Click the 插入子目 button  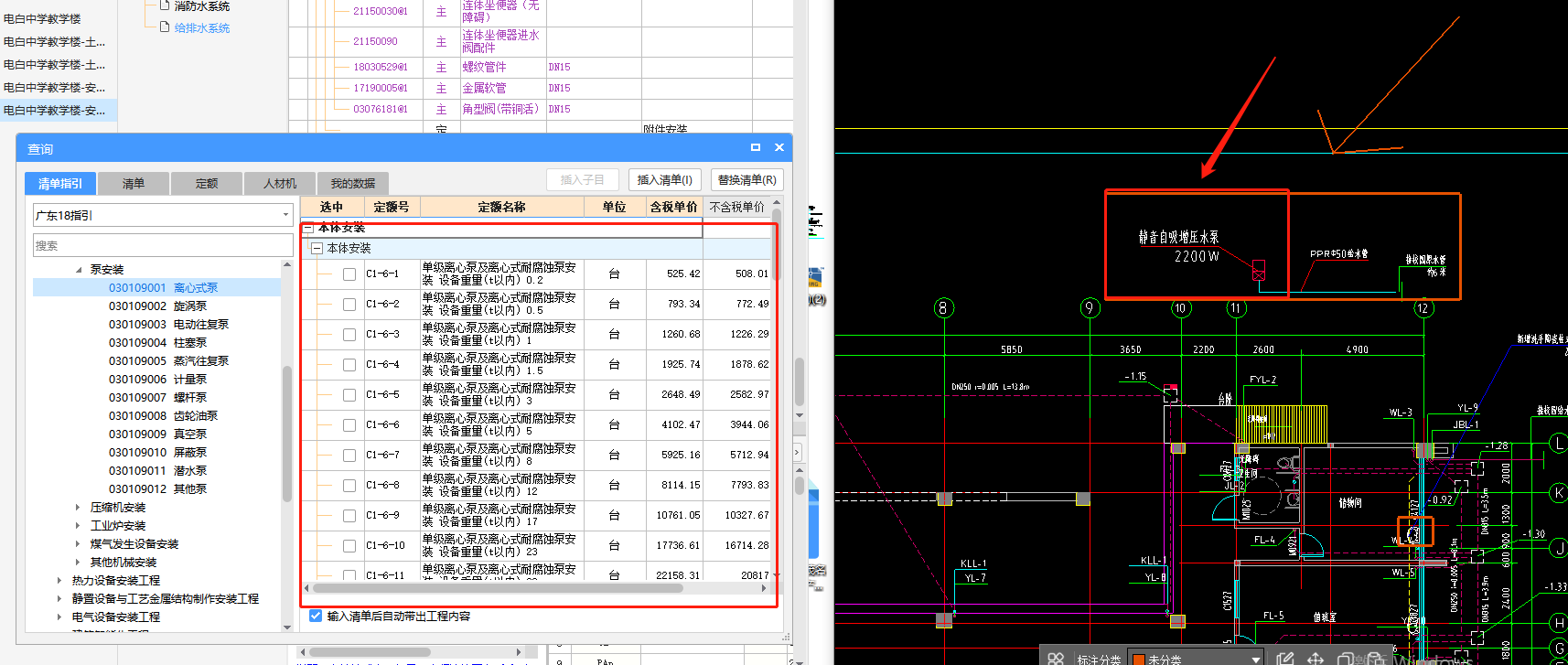583,180
